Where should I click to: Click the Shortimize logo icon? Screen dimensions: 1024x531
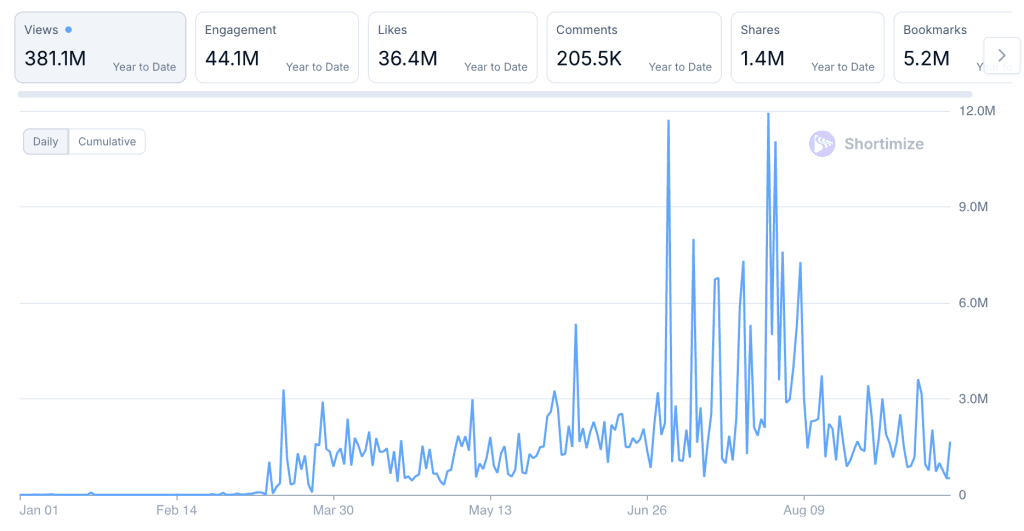(x=822, y=144)
